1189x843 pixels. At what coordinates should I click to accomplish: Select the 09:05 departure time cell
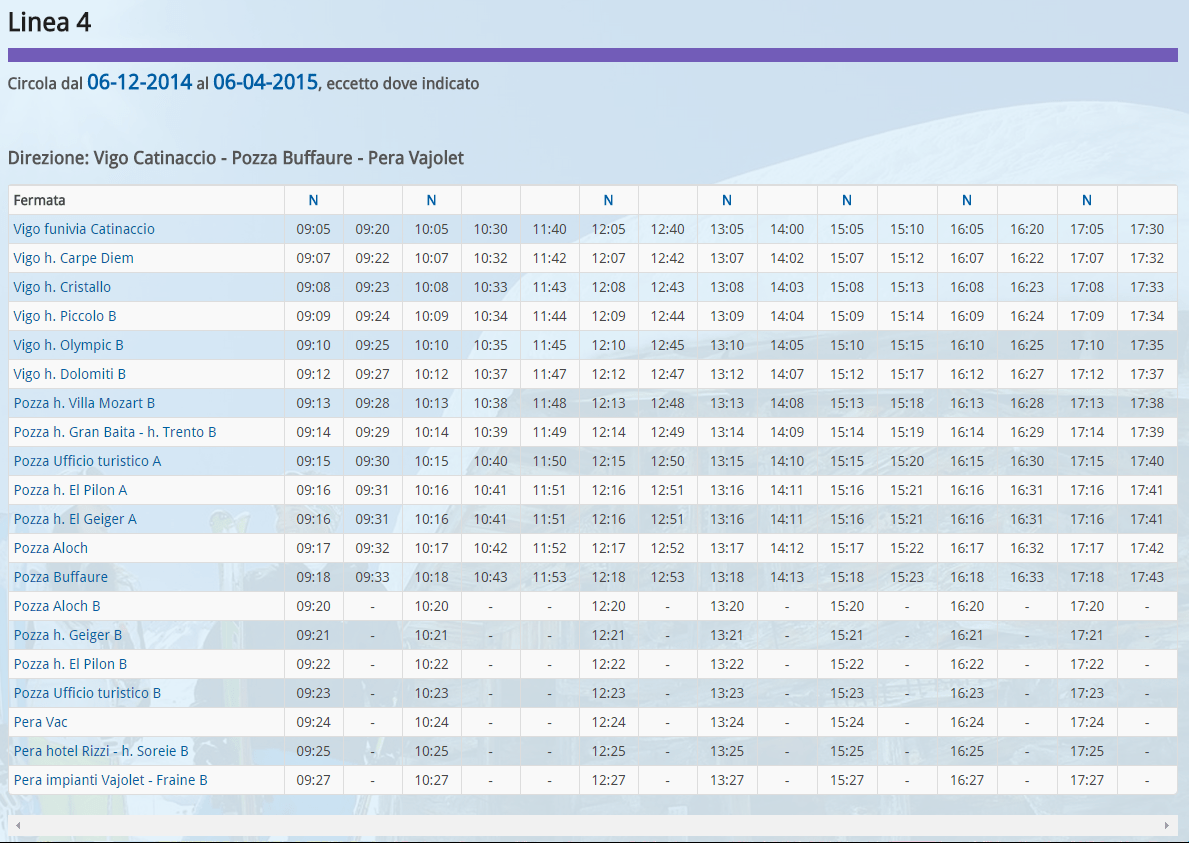click(314, 228)
